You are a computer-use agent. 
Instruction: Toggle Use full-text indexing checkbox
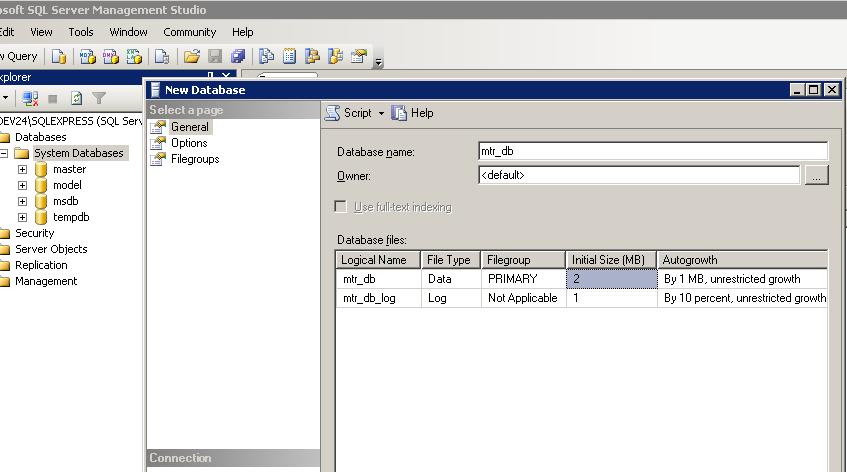coord(340,207)
